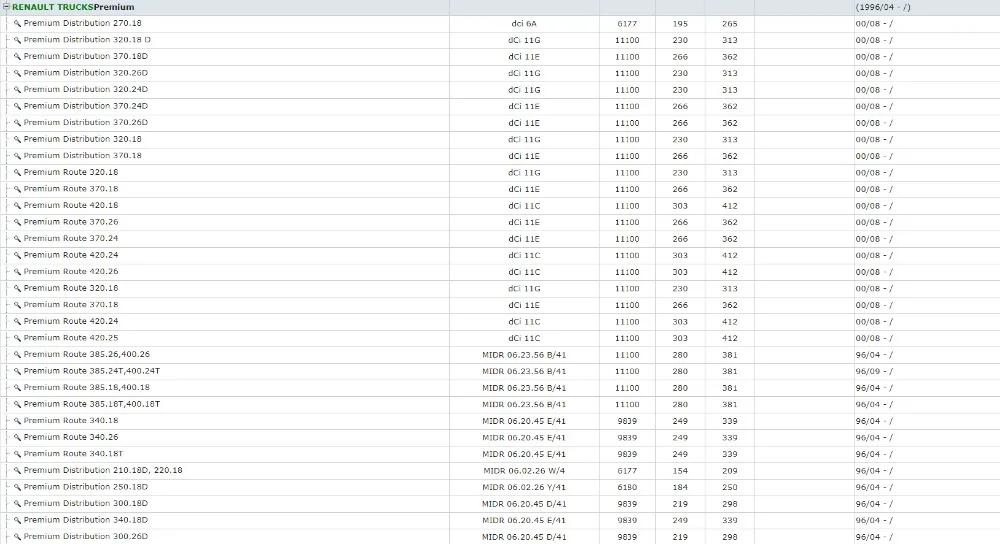Click '381' hp in Premium Route 385.18T,400.18T row
Screen dimensions: 1000x544
point(730,405)
